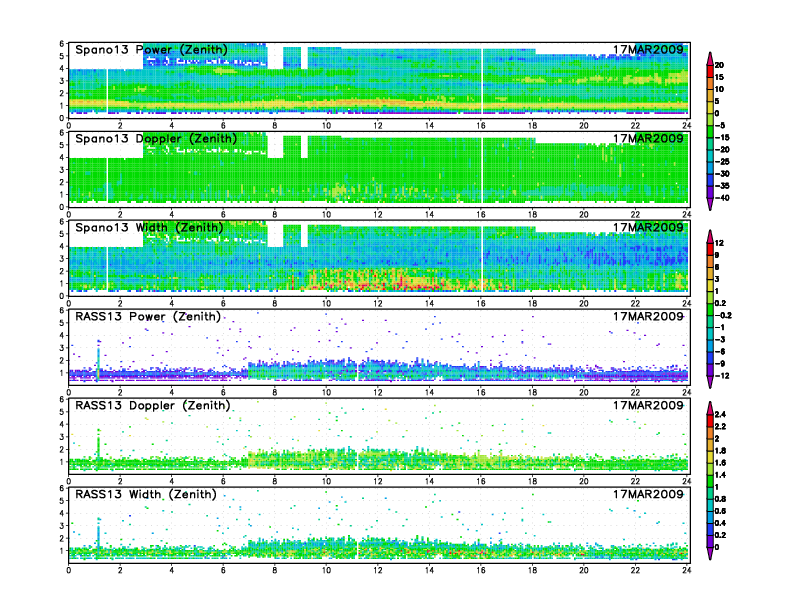Click the 12 label on the middle colorbar
Viewport: 792px width, 612px height.
coord(719,243)
